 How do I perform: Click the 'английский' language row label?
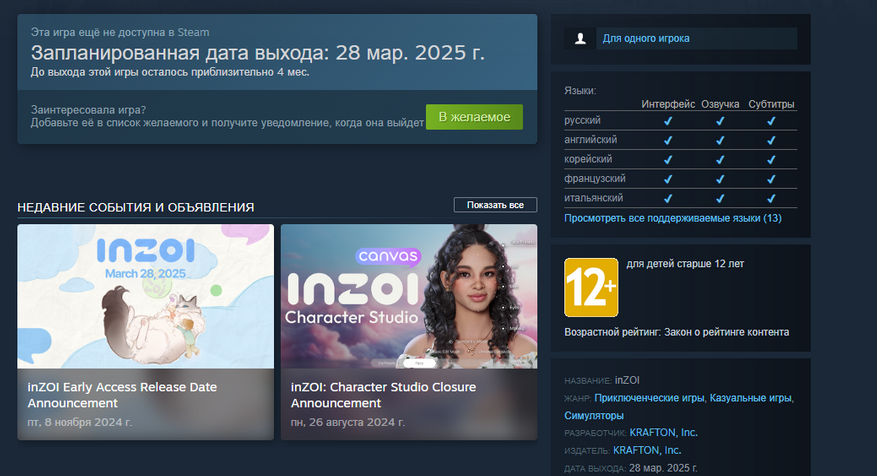(x=591, y=140)
